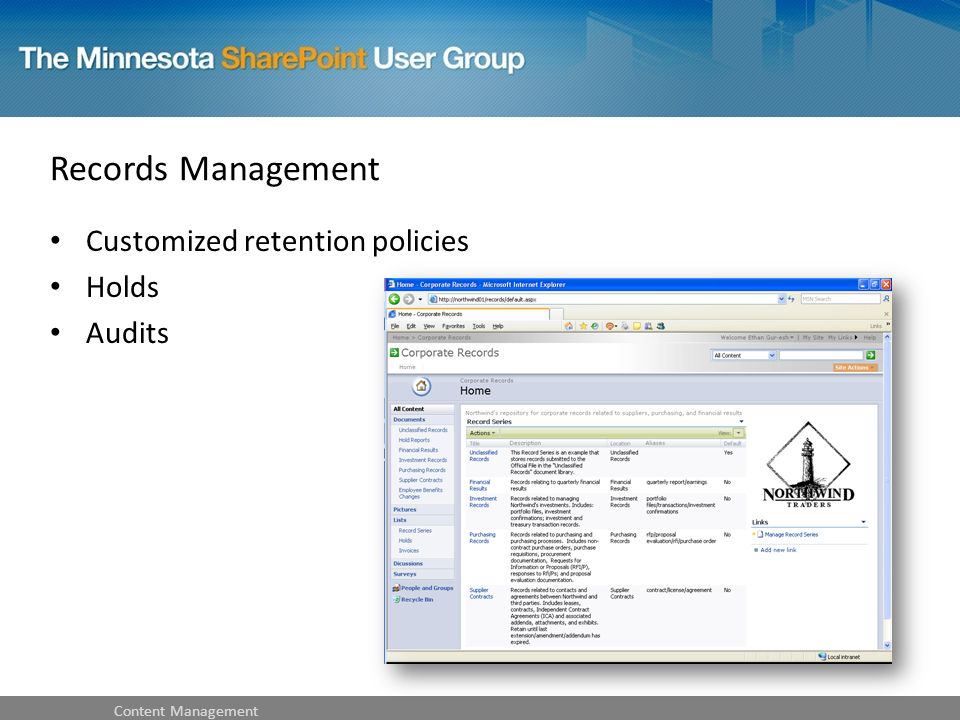Click the refresh arrows beside the address bar
The image size is (960, 720).
click(x=791, y=299)
